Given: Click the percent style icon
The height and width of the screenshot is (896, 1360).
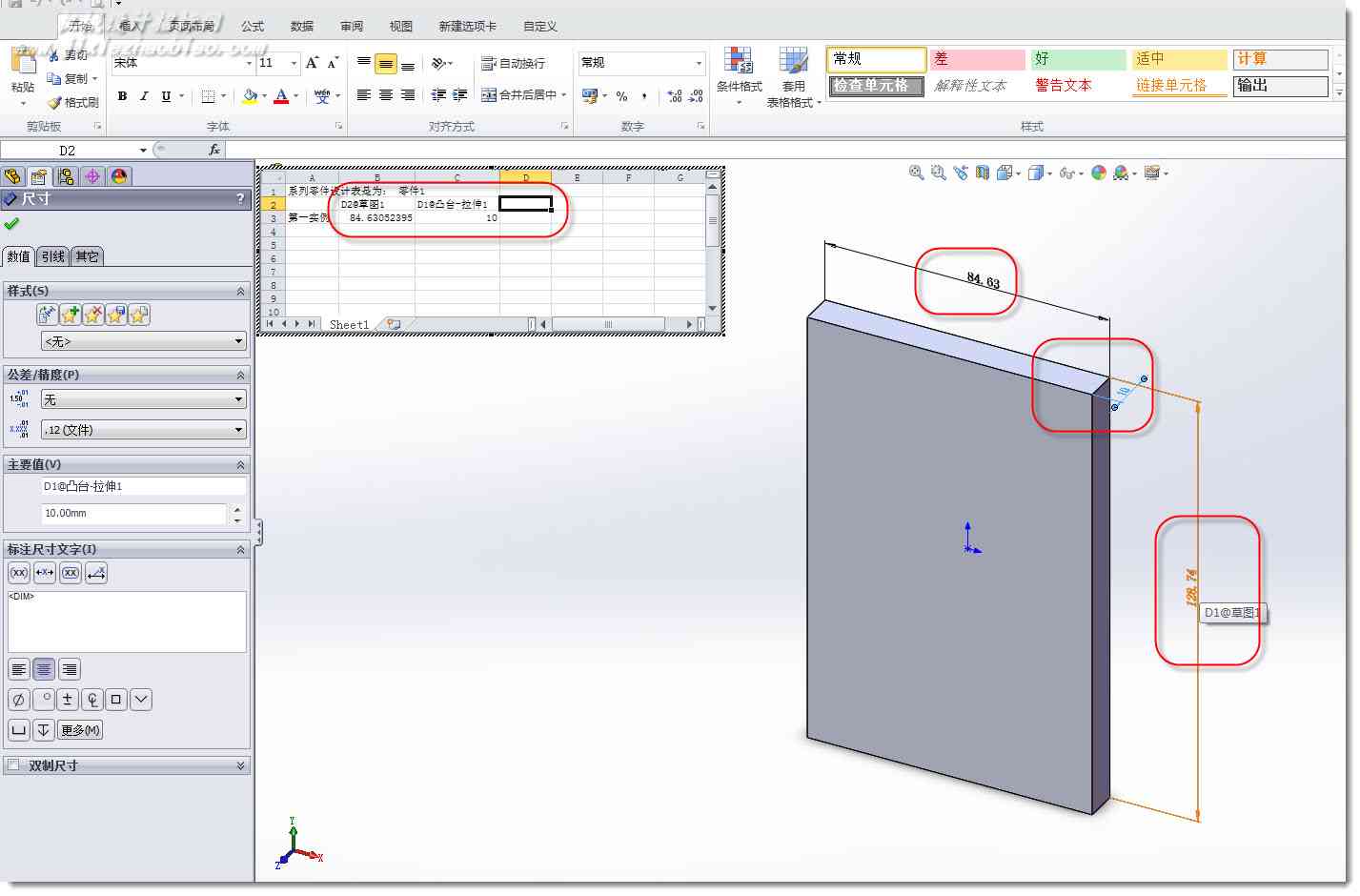Looking at the screenshot, I should tap(621, 95).
